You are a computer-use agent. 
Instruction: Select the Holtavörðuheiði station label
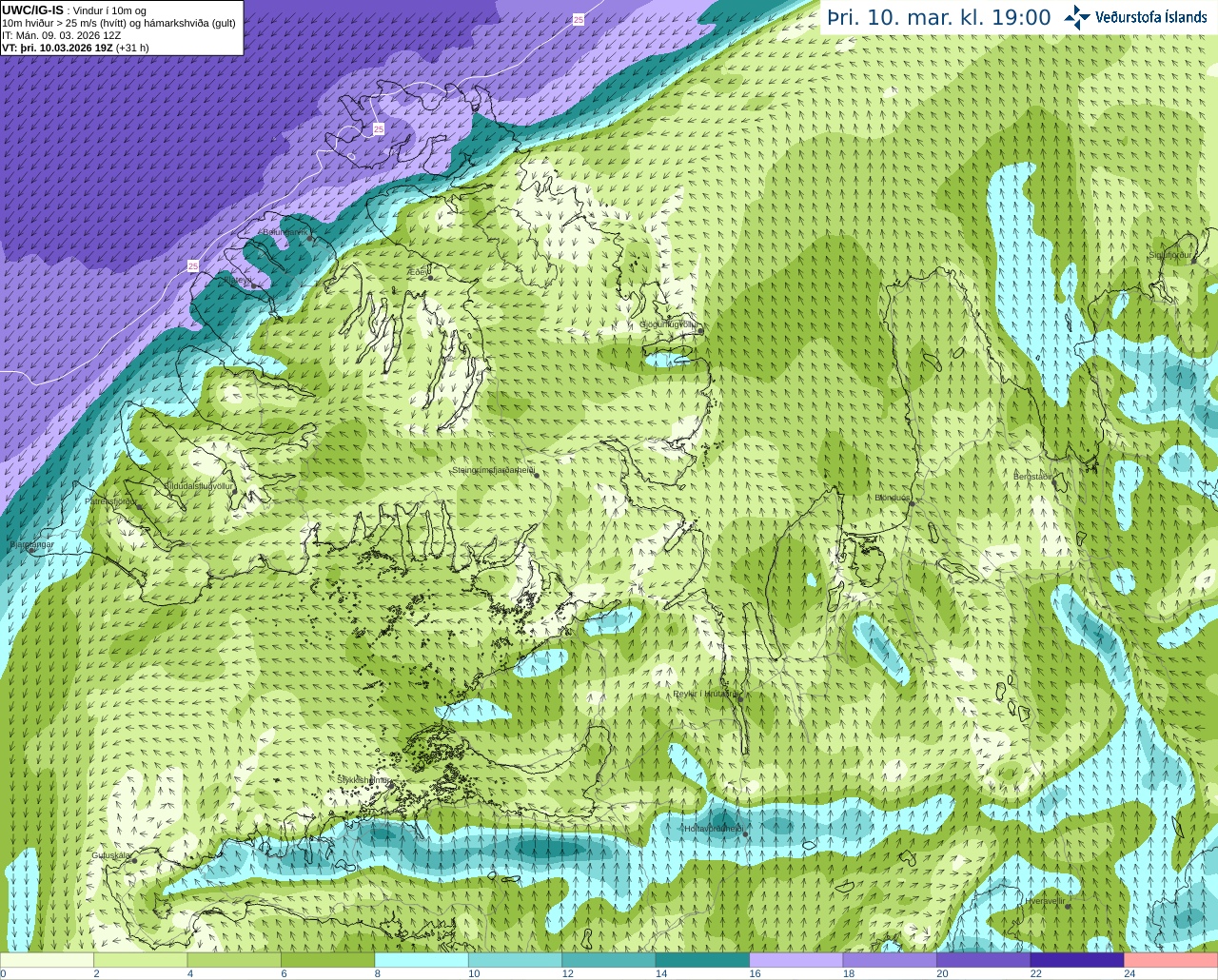[x=713, y=829]
